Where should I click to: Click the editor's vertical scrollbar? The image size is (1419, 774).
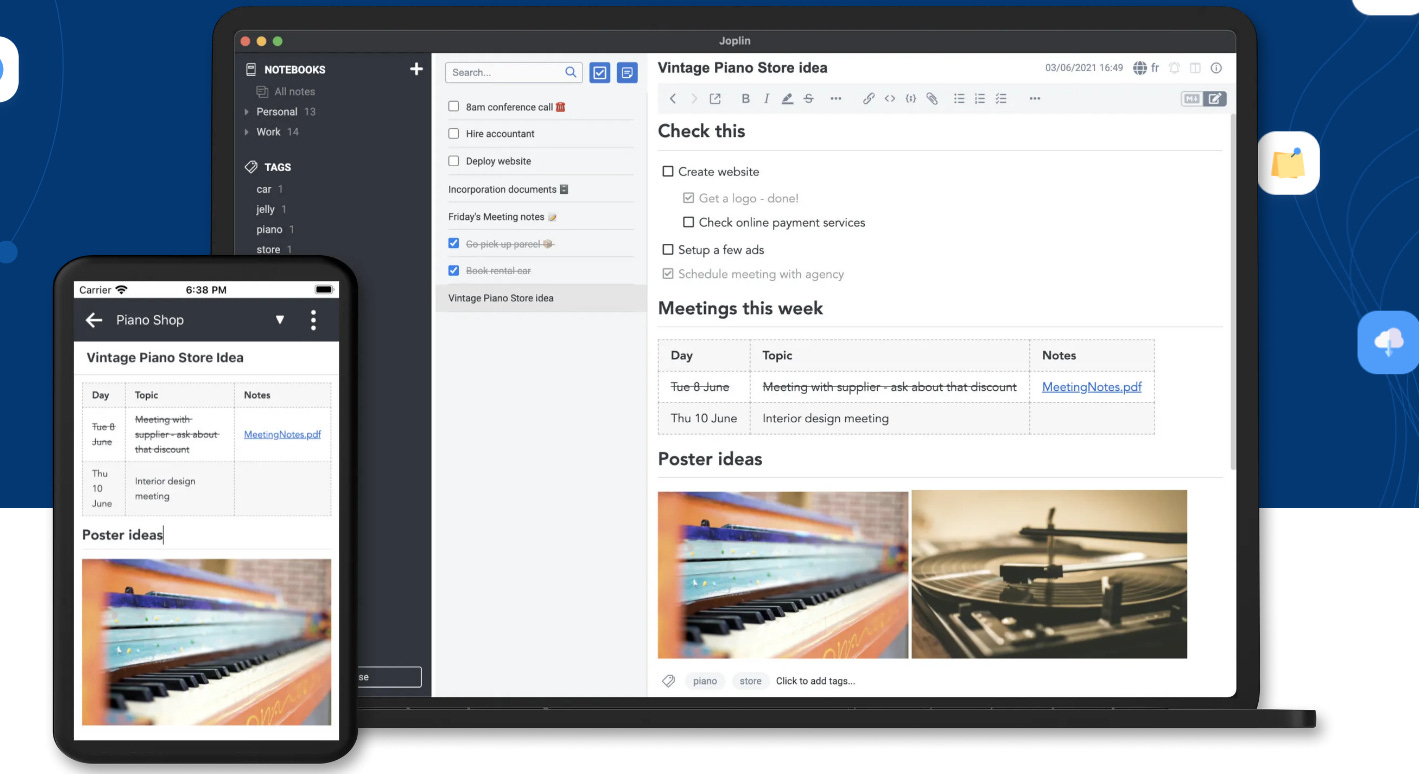1232,293
